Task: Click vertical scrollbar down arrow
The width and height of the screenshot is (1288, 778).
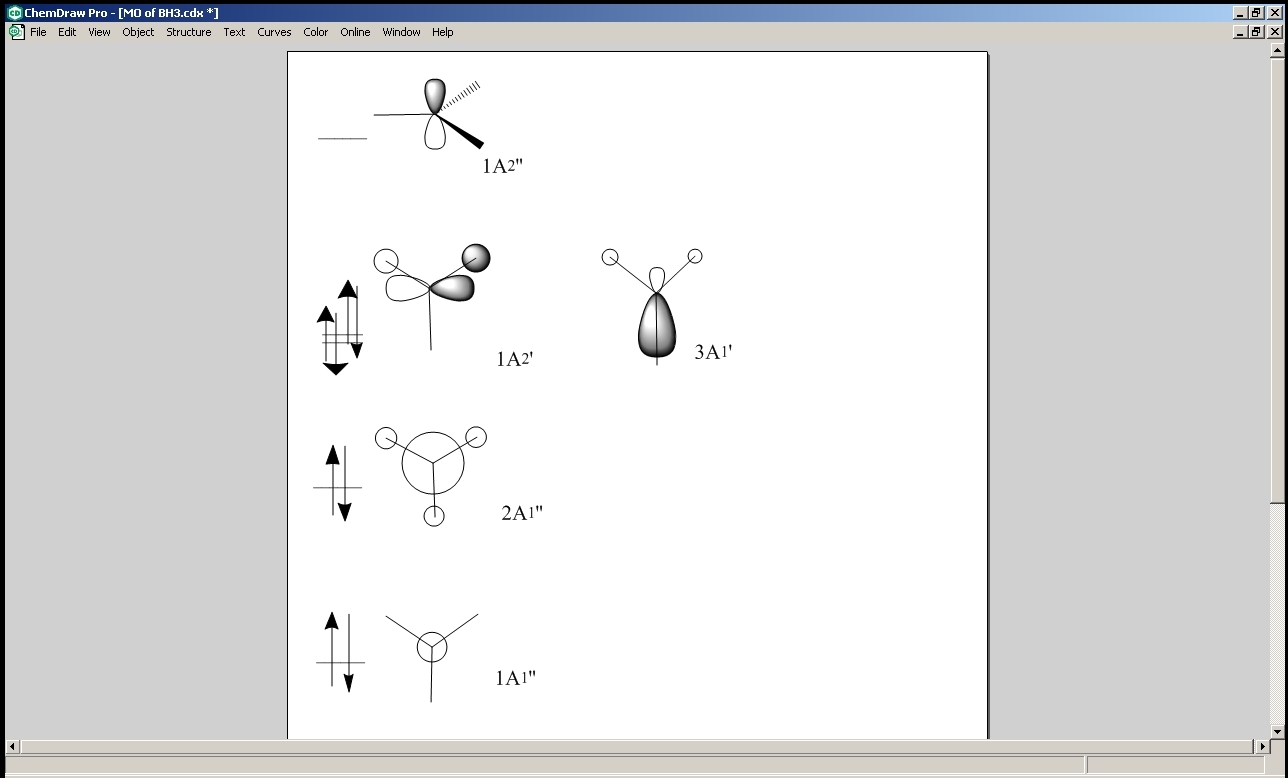Action: (x=1276, y=732)
